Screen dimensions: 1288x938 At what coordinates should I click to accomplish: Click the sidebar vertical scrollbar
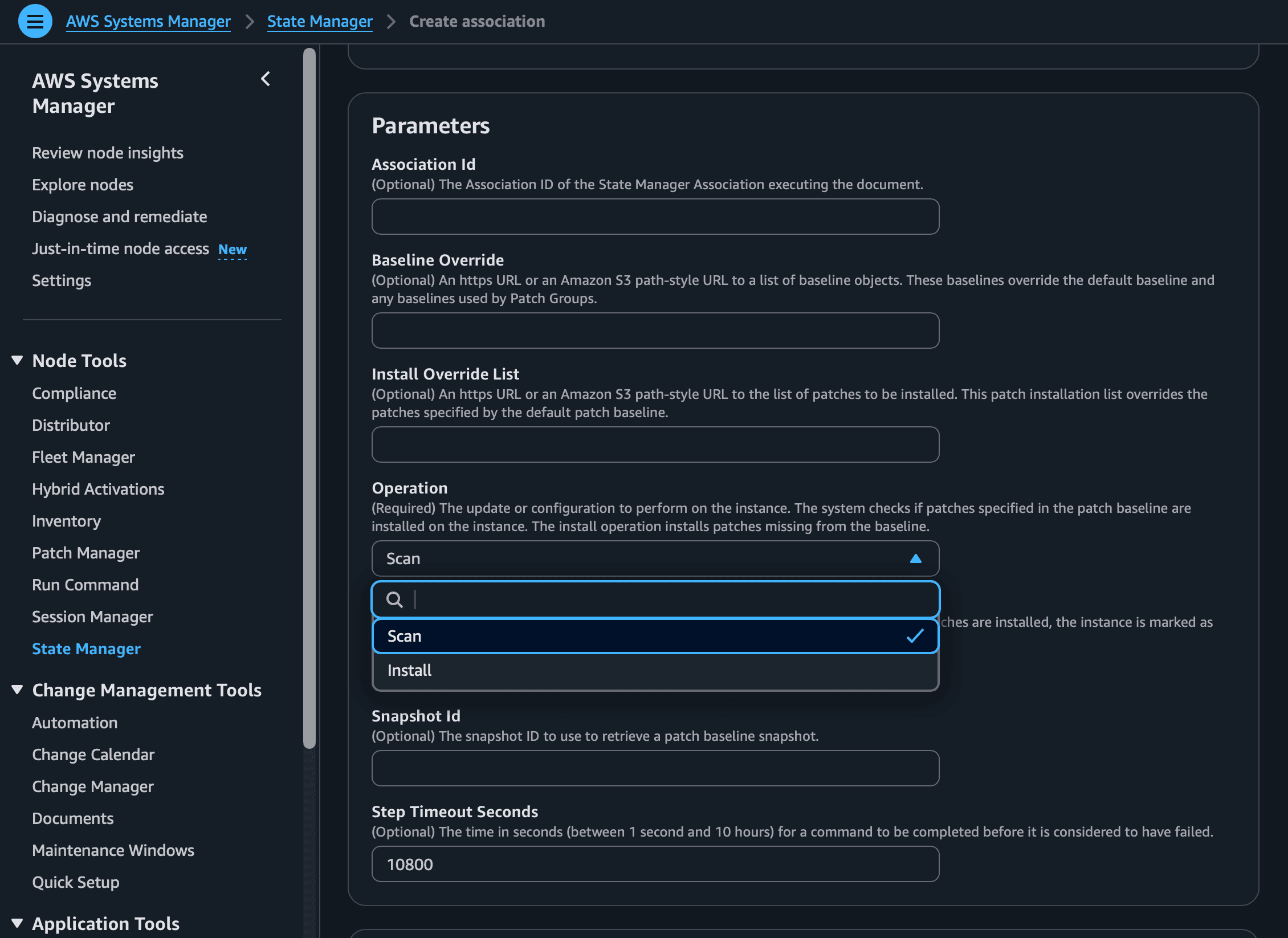[x=309, y=398]
